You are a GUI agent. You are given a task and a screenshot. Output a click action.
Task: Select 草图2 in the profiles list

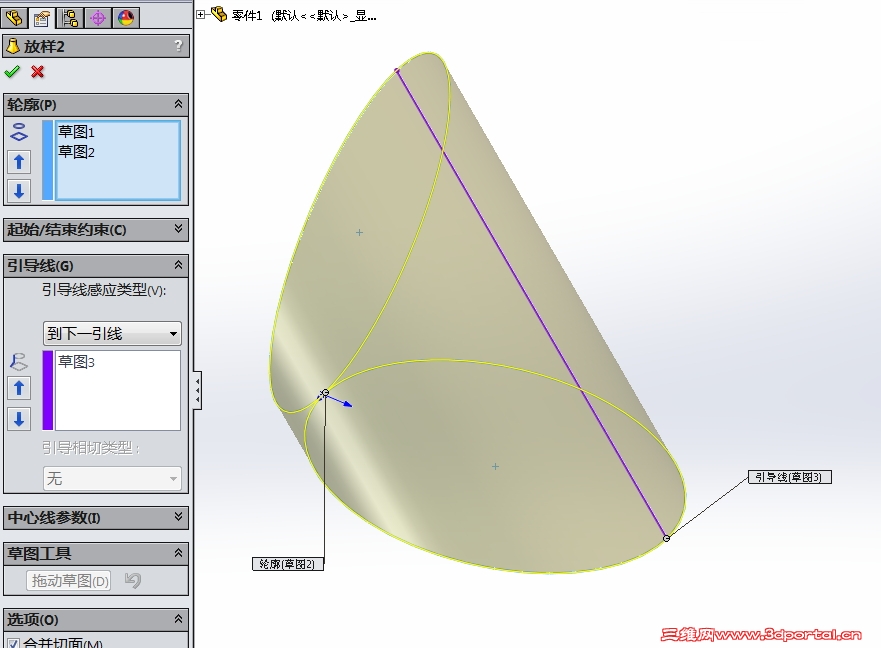pos(76,152)
